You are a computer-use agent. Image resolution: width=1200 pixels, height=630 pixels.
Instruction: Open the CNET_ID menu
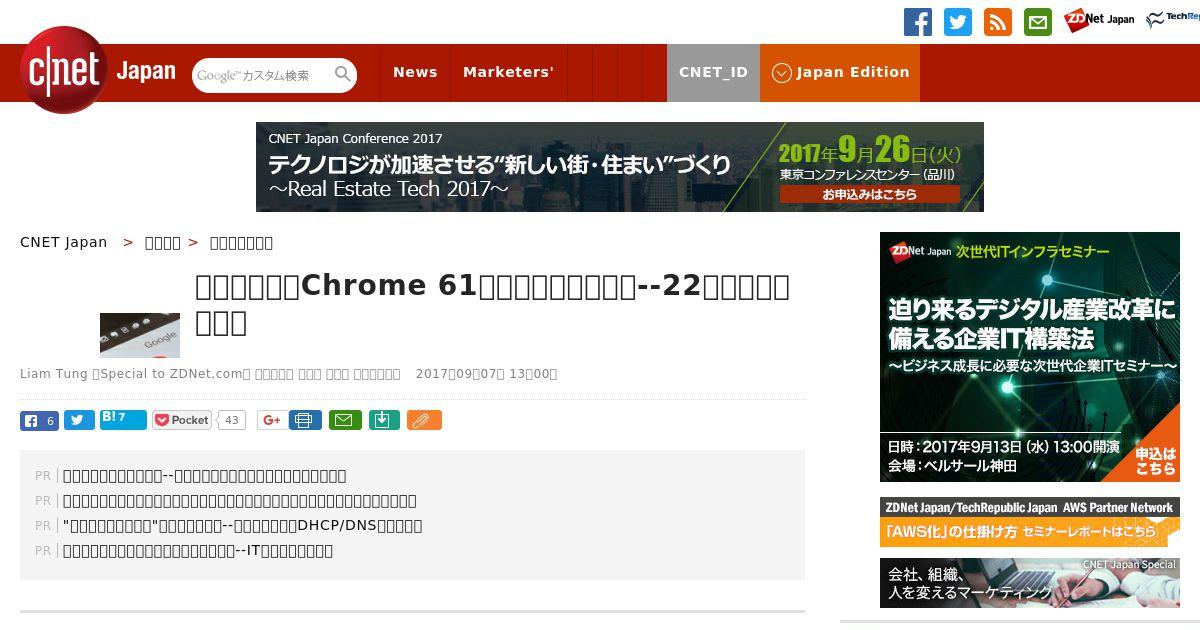point(713,72)
